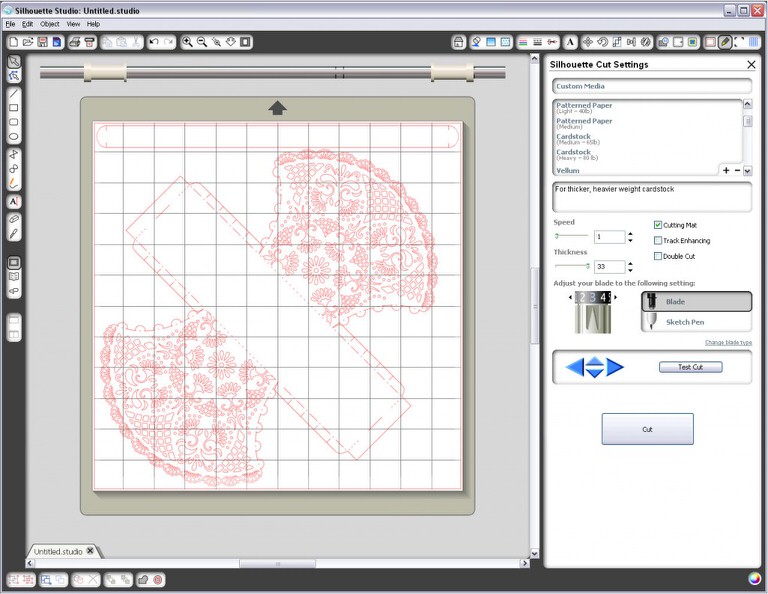Open the Text Style window (A icon)
Screen dimensions: 768x594
coord(570,43)
